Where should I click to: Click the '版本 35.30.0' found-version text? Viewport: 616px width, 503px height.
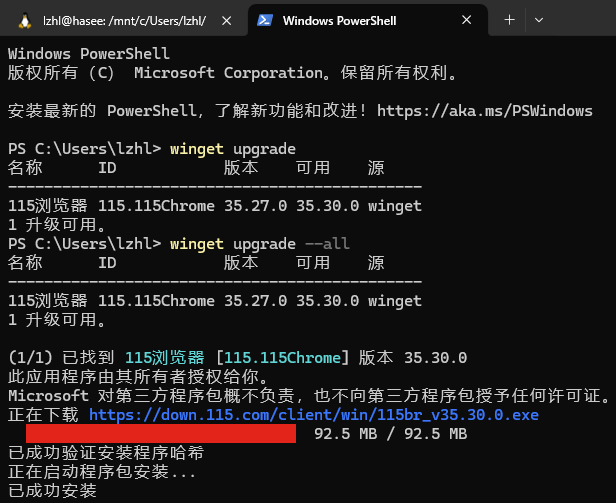click(413, 358)
